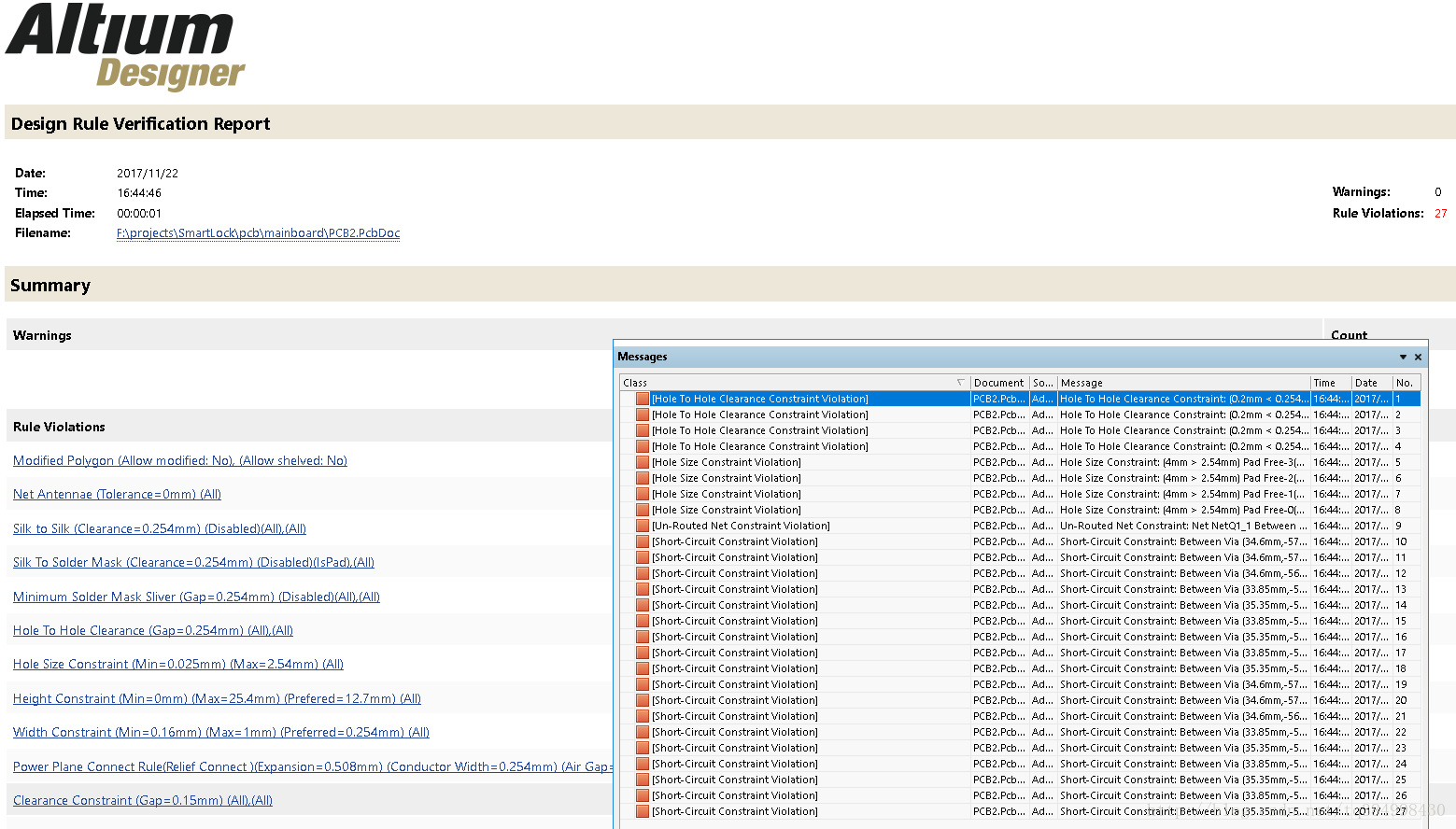Select Un-Routed Net Constraint NetQ1_1 message

coord(1183,526)
